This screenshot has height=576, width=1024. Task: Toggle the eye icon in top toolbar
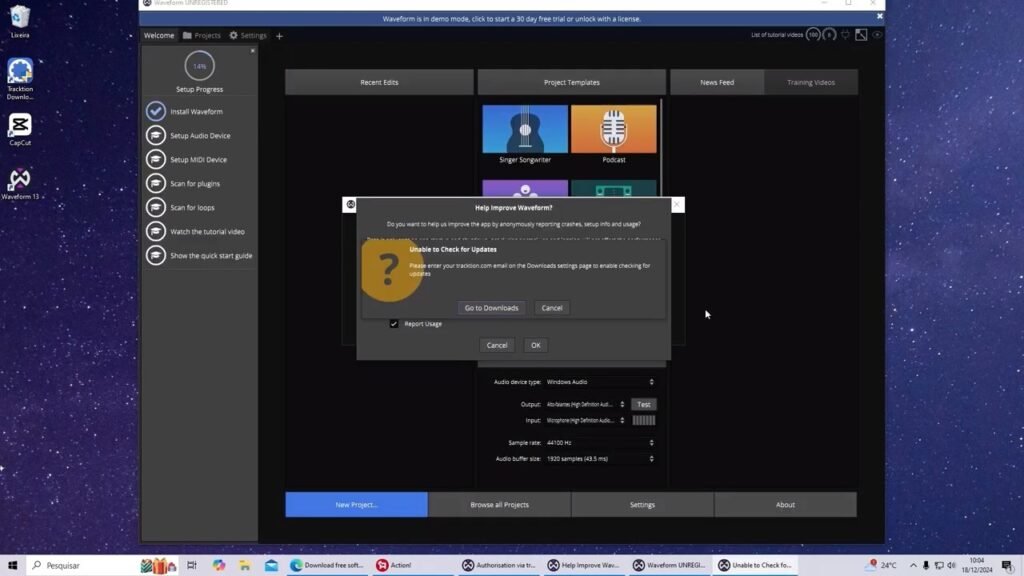click(877, 35)
